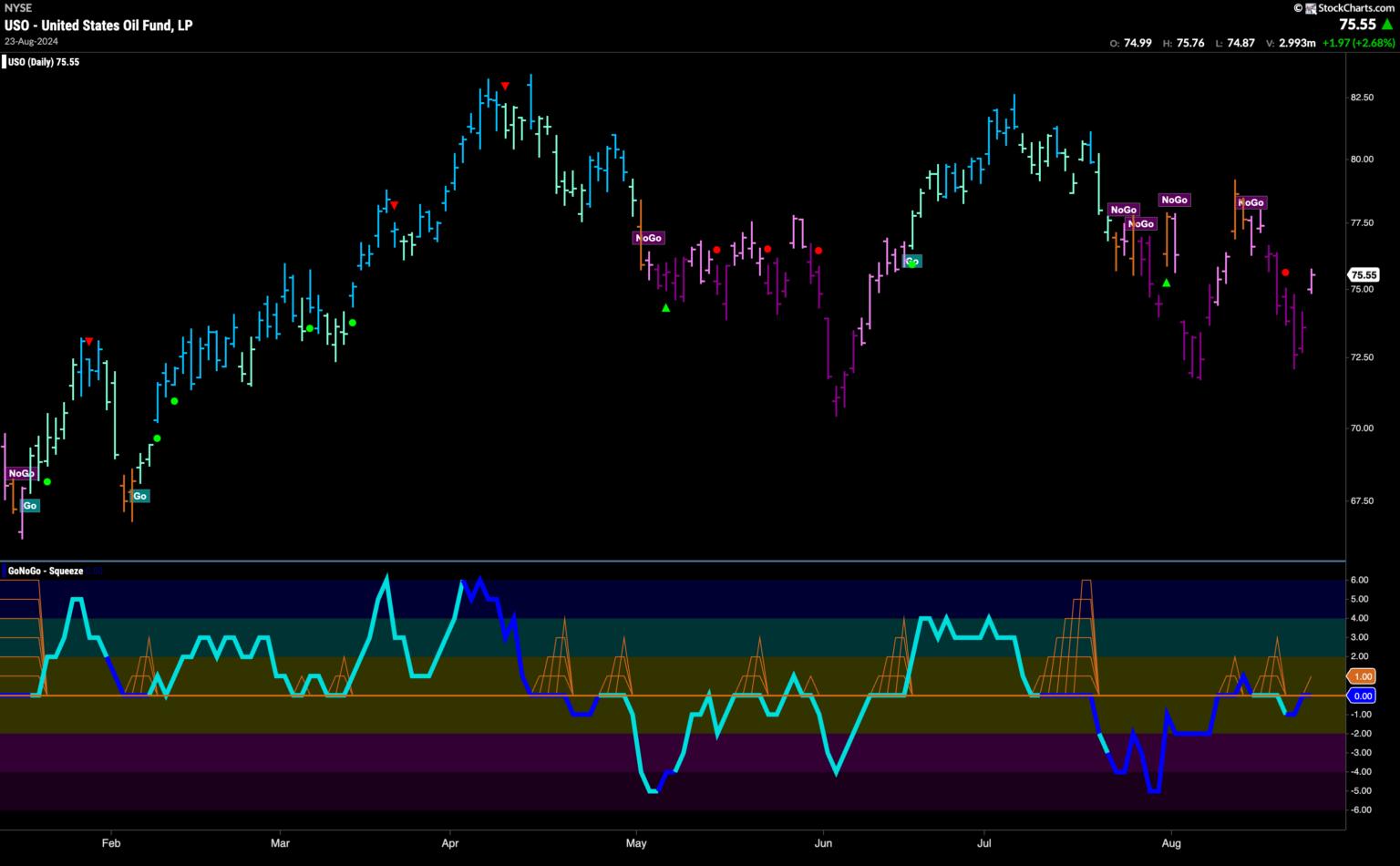Select the USO (Daily) legend label

pyautogui.click(x=43, y=62)
